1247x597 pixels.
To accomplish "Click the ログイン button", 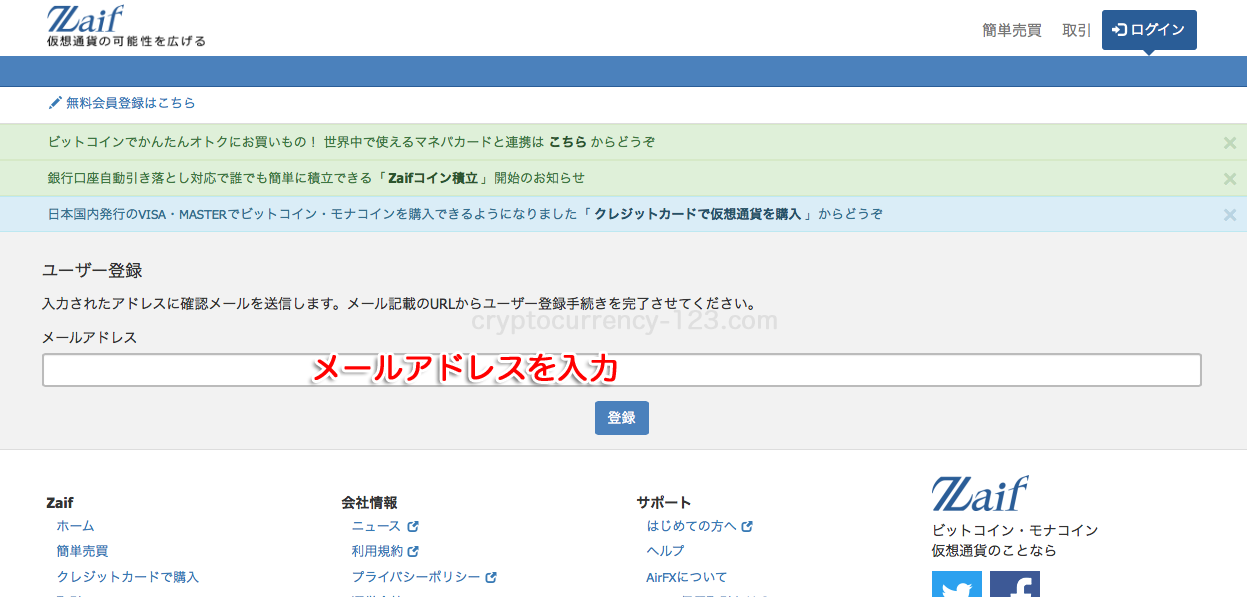I will [x=1149, y=30].
